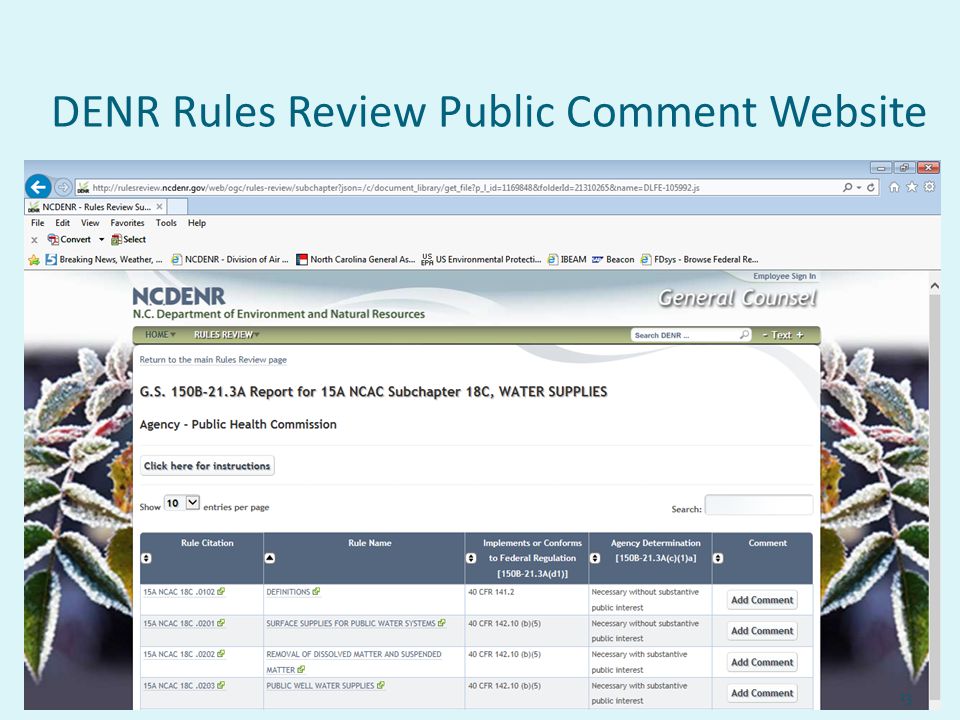
Task: Open the DEFINITIONS rule name link
Action: point(293,592)
